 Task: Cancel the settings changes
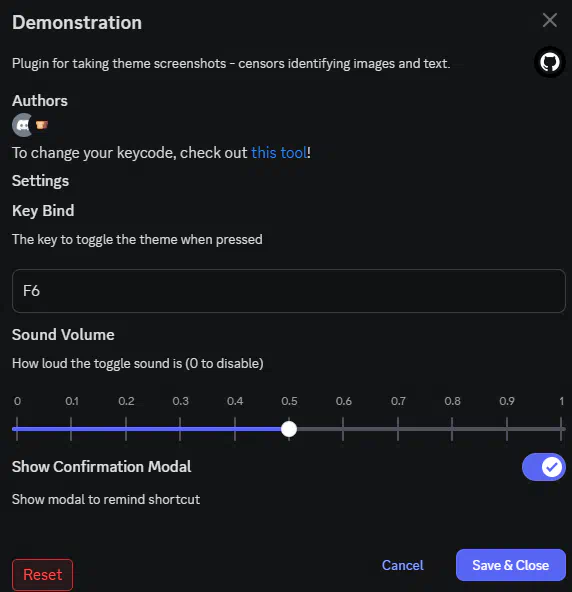point(402,565)
